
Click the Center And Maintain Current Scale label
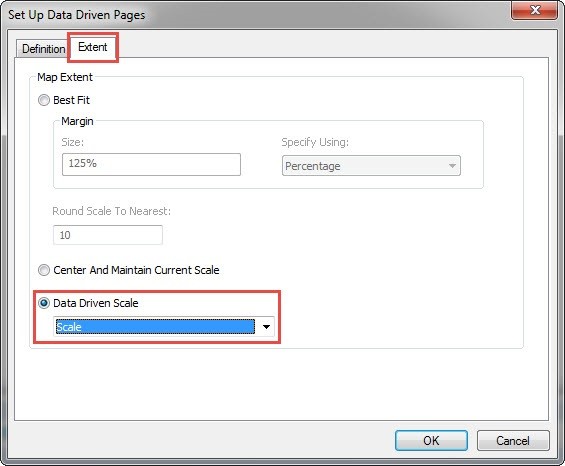click(136, 270)
